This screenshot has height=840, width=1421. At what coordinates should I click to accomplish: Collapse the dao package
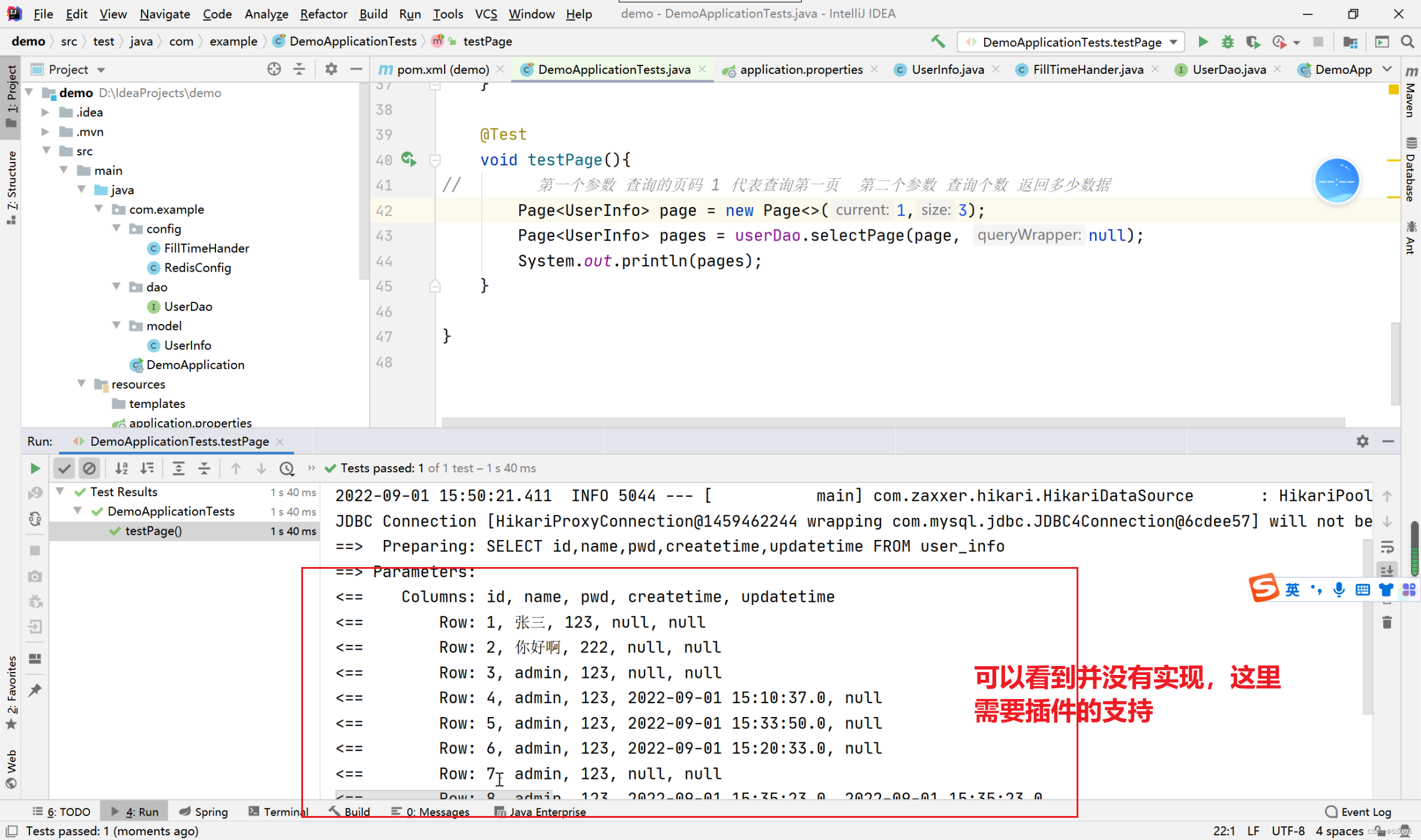pyautogui.click(x=116, y=287)
